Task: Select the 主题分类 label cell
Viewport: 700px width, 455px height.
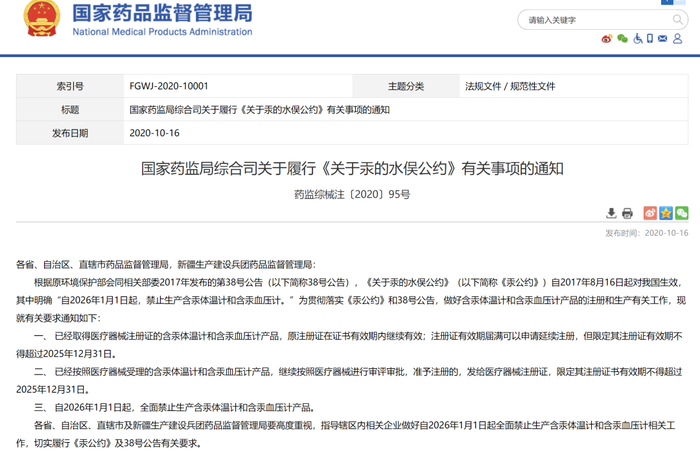Action: tap(406, 86)
